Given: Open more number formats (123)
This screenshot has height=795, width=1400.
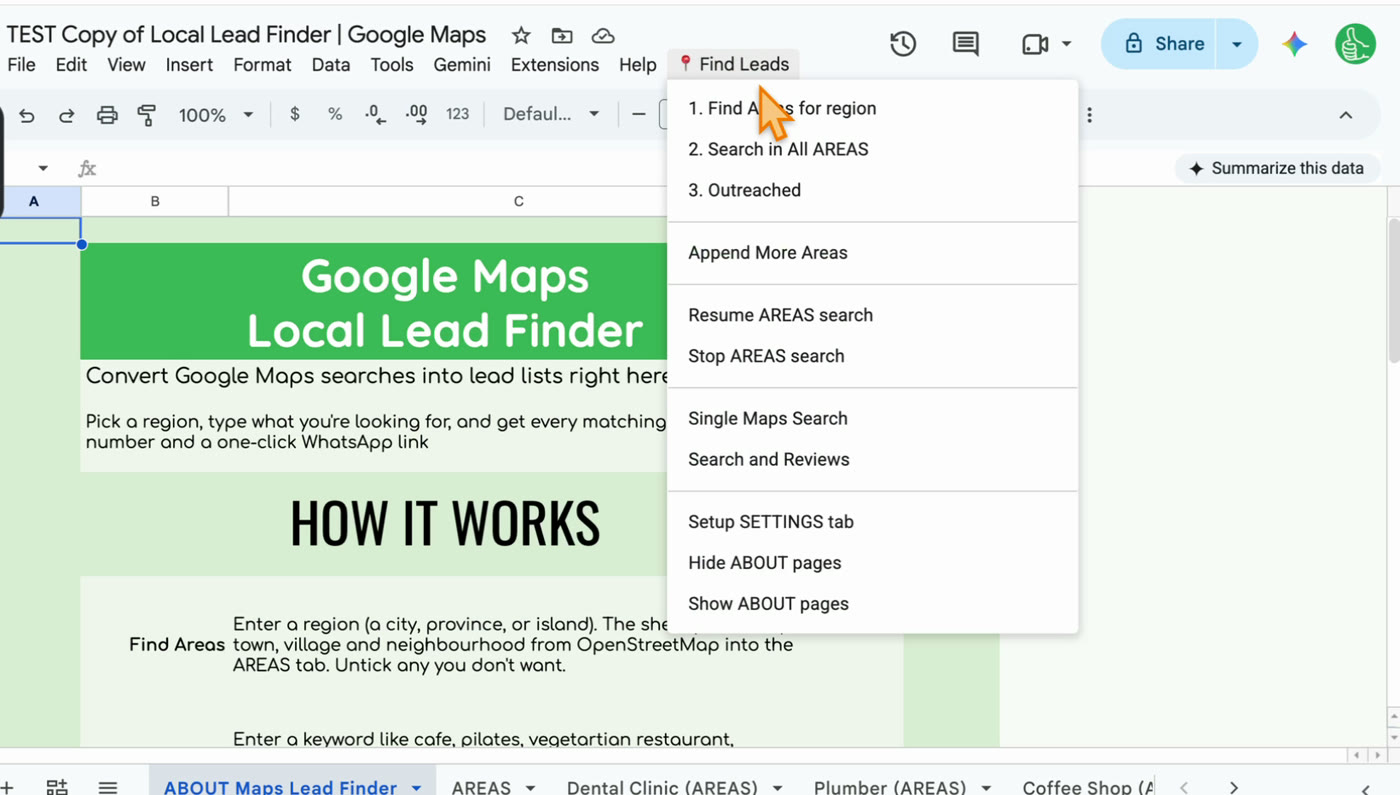Looking at the screenshot, I should [x=458, y=114].
